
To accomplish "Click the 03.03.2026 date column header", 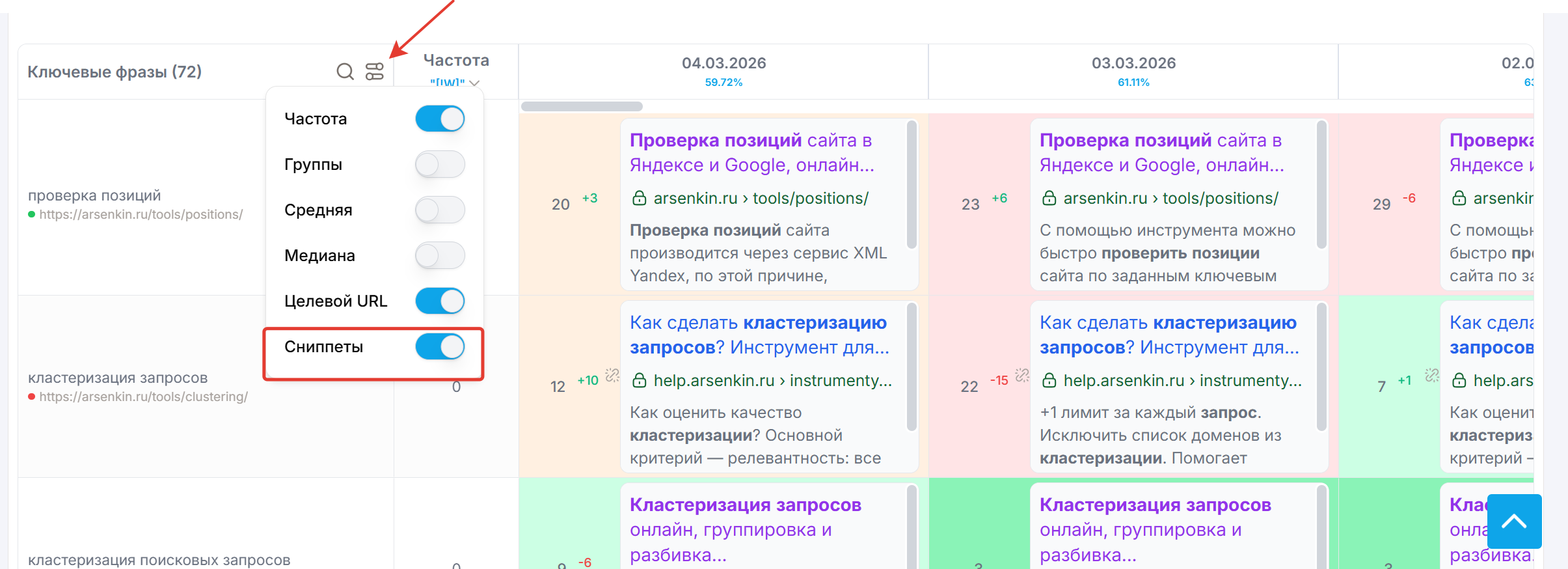I will [x=1133, y=63].
